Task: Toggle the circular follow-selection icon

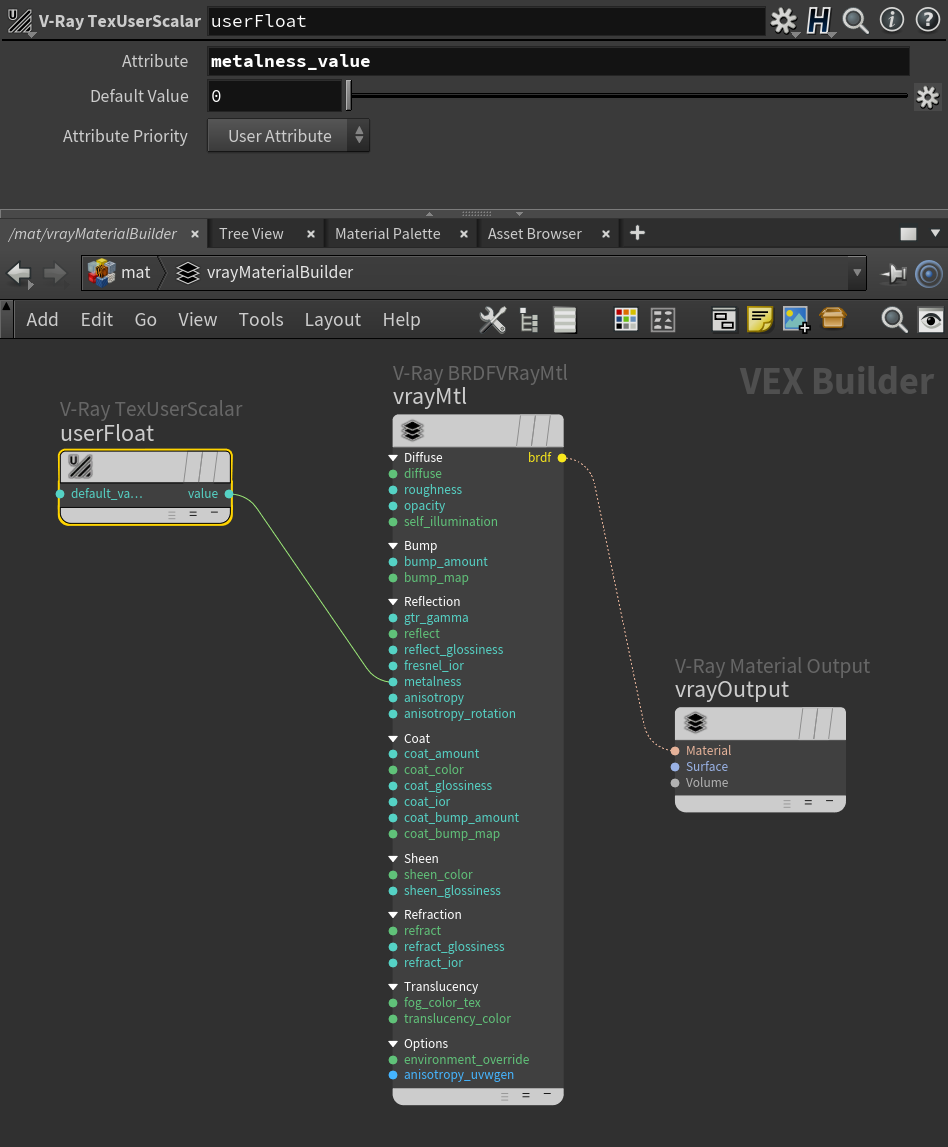Action: coord(929,274)
